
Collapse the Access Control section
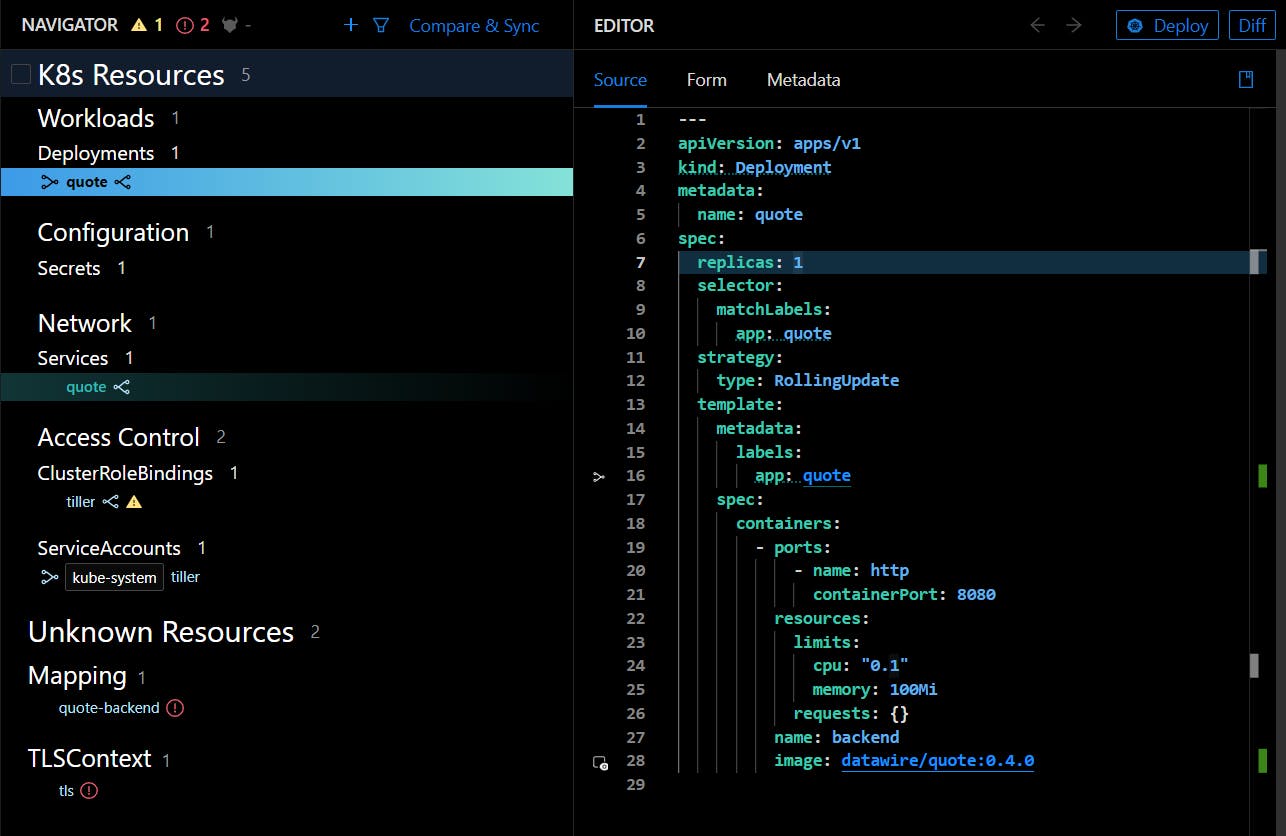119,437
